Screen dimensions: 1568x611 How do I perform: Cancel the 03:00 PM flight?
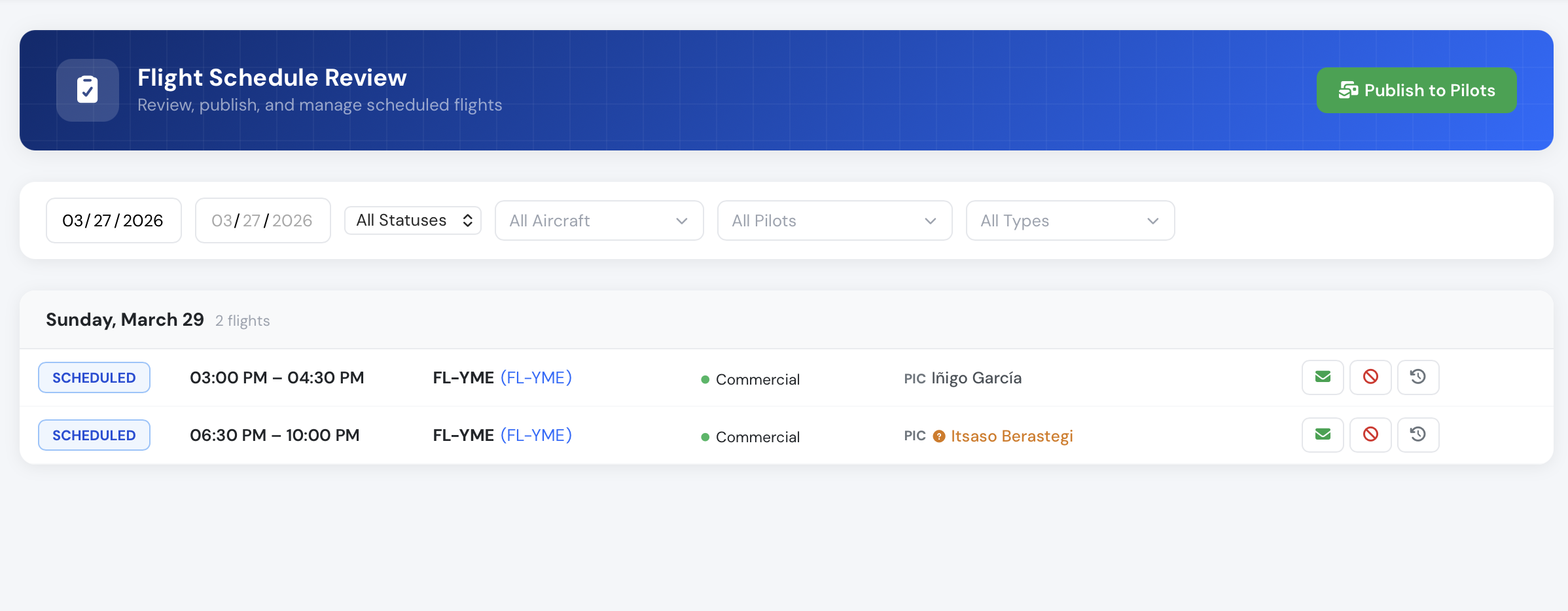tap(1370, 377)
